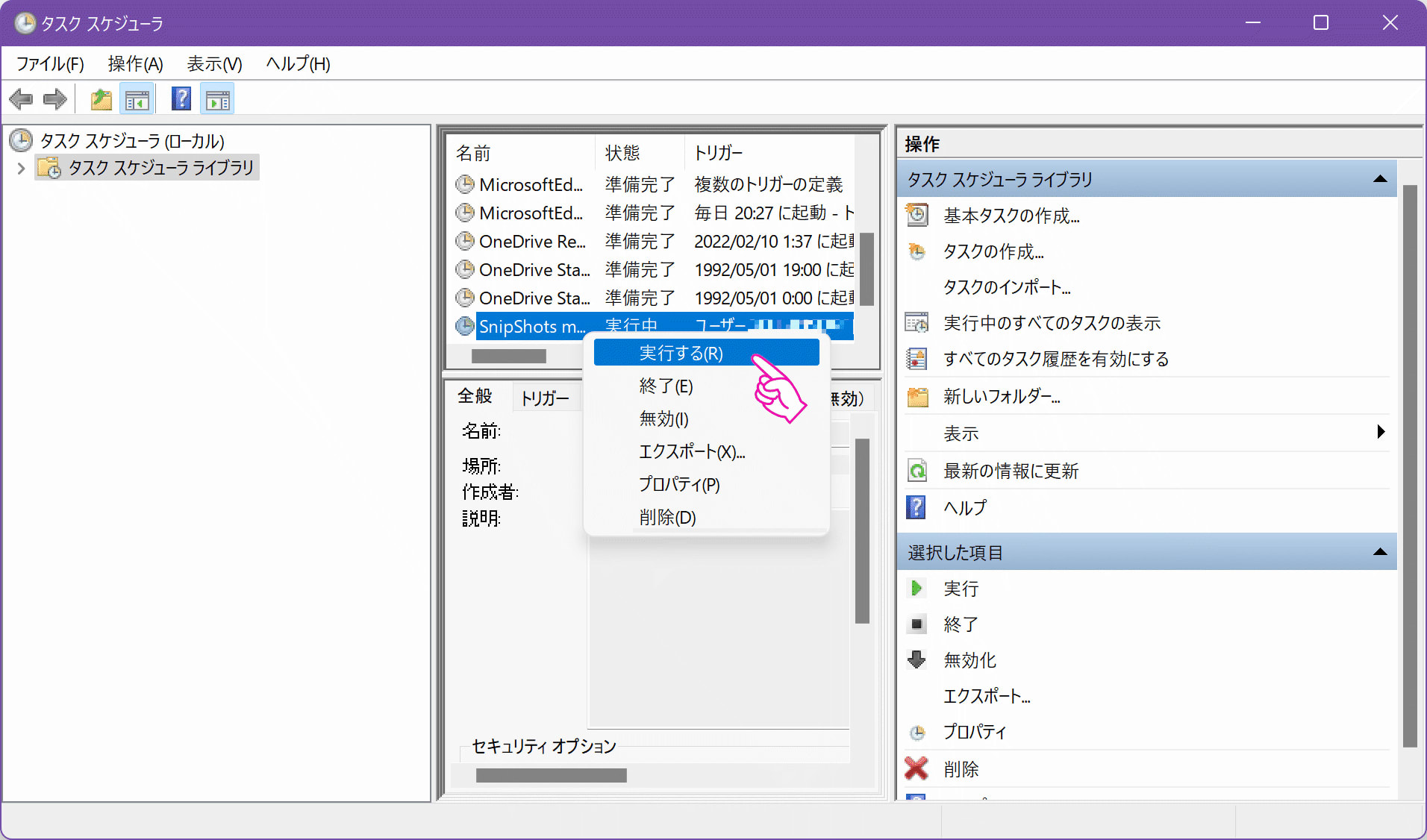Collapse the タスク スケジューラ ライブラリ actions section

point(1380,179)
